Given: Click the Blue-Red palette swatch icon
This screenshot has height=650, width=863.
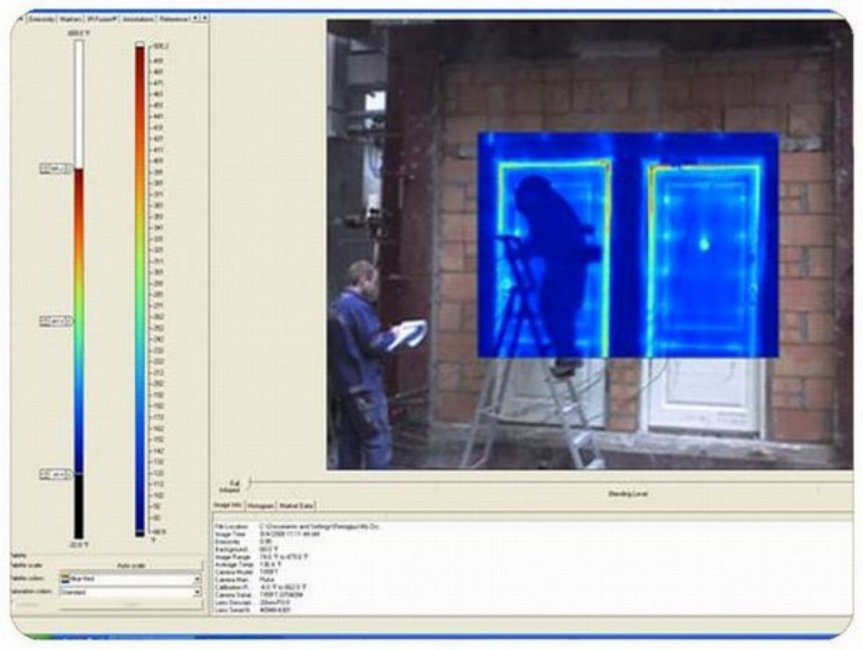Looking at the screenshot, I should pos(66,579).
